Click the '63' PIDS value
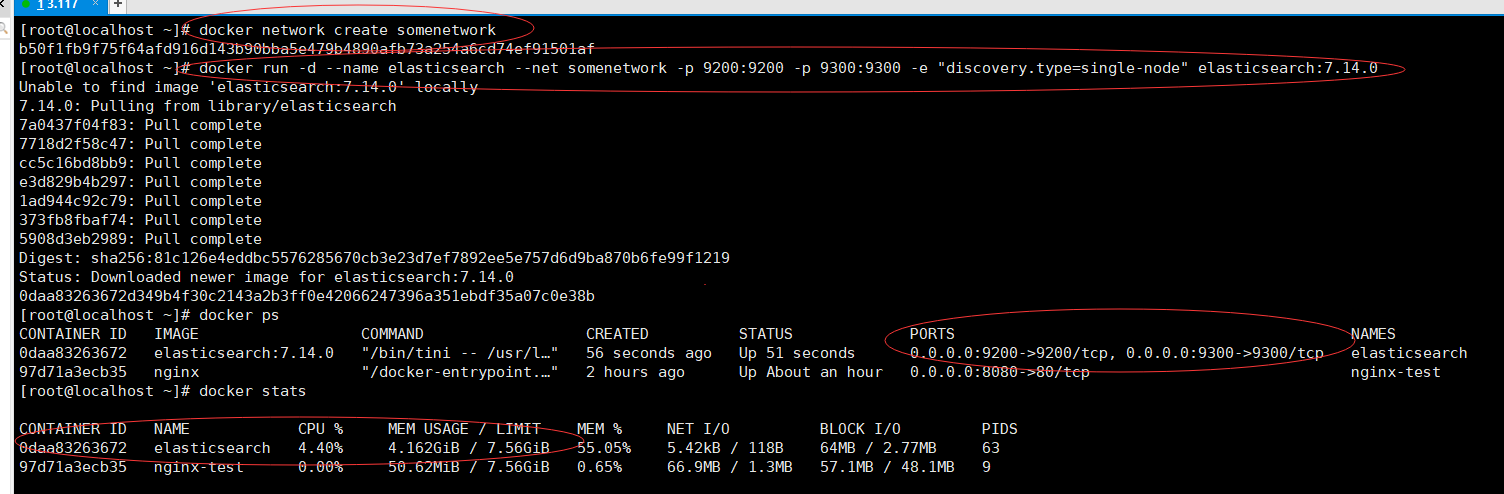1504x494 pixels. click(991, 448)
